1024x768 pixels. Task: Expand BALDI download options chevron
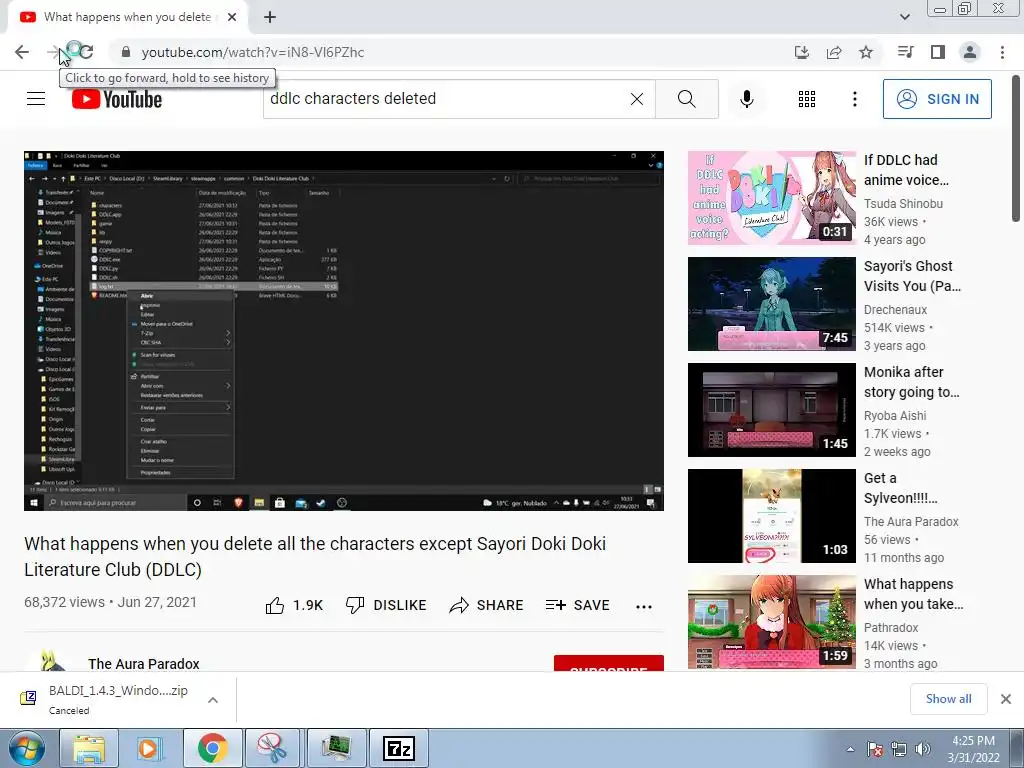(213, 699)
